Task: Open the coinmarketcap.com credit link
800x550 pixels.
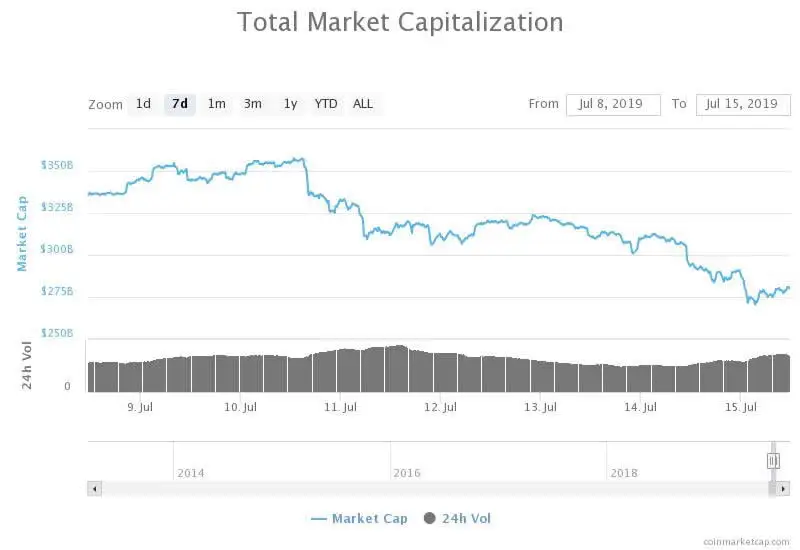Action: click(x=745, y=541)
